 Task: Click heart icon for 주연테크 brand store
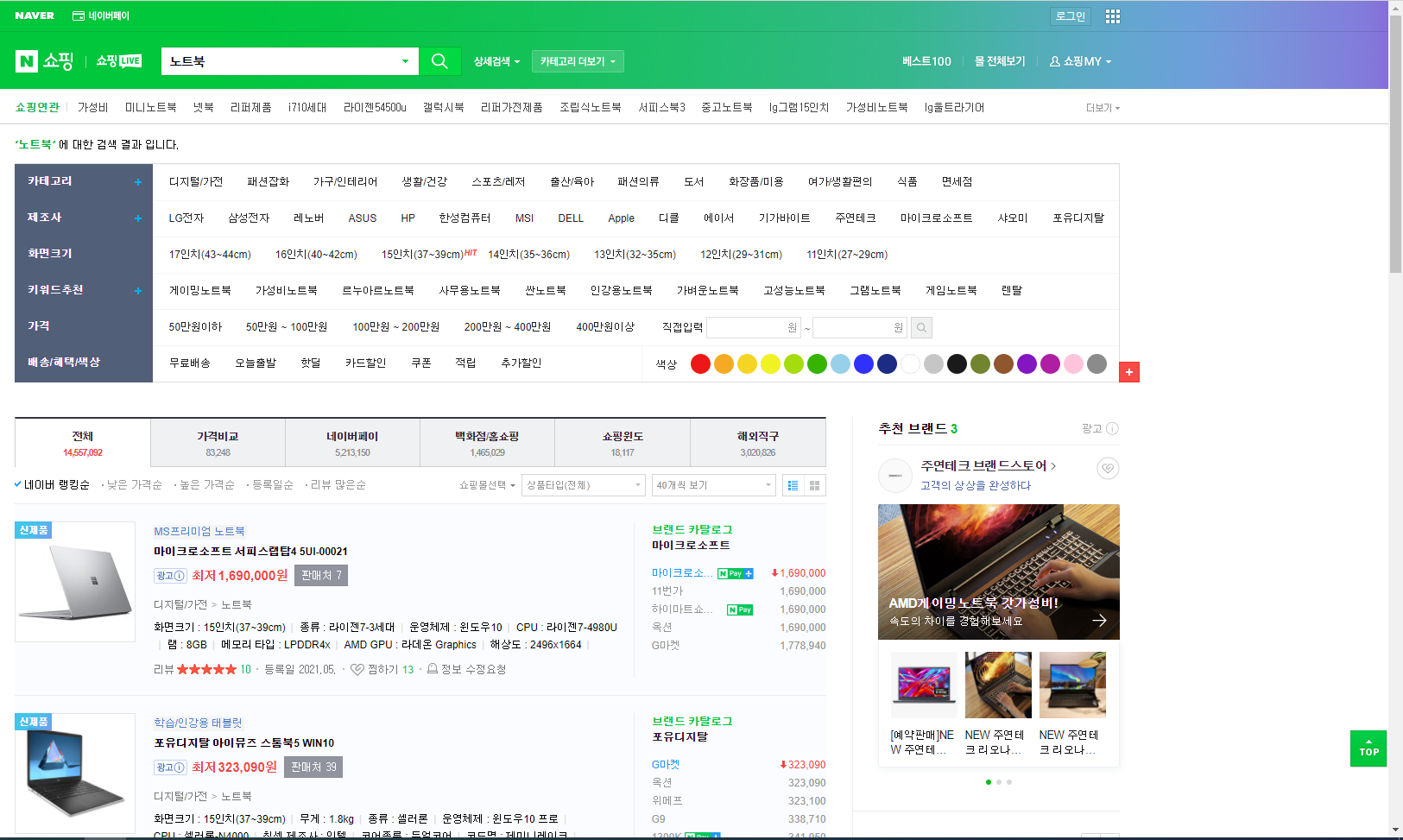coord(1108,468)
